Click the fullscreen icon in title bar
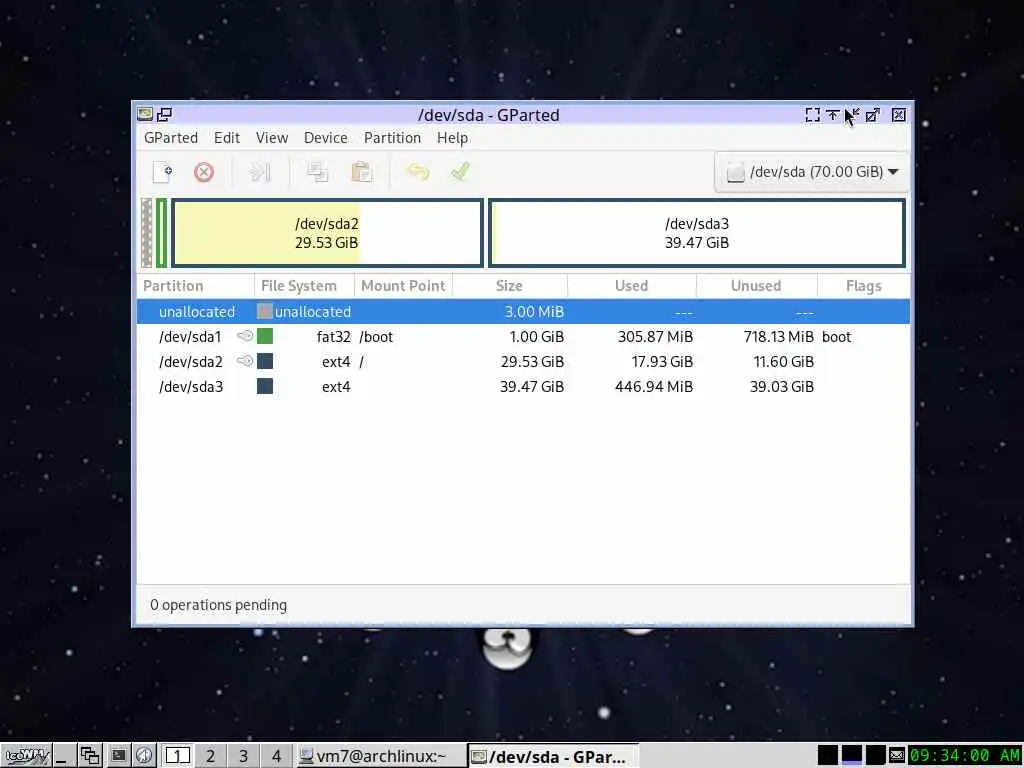Screen dimensions: 1024x768 pyautogui.click(x=812, y=115)
